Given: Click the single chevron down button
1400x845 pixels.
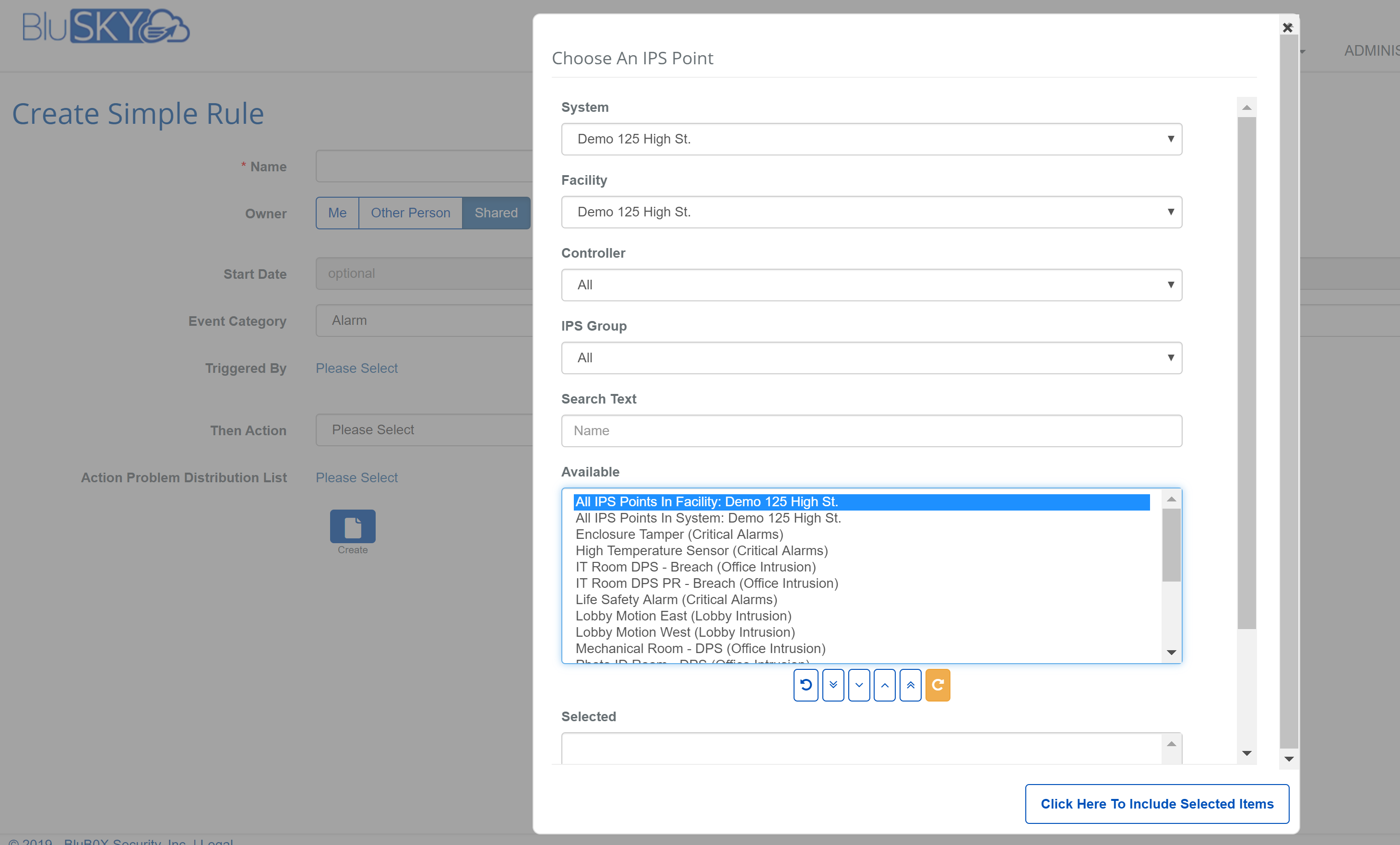Looking at the screenshot, I should (x=858, y=685).
